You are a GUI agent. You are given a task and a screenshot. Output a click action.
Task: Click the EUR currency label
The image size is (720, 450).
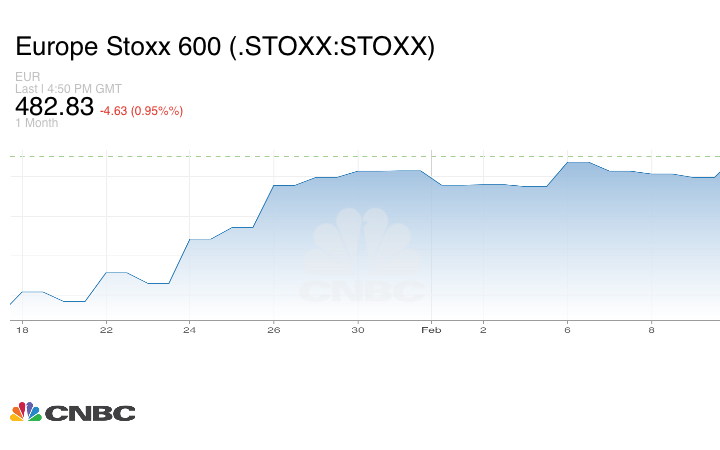click(26, 76)
